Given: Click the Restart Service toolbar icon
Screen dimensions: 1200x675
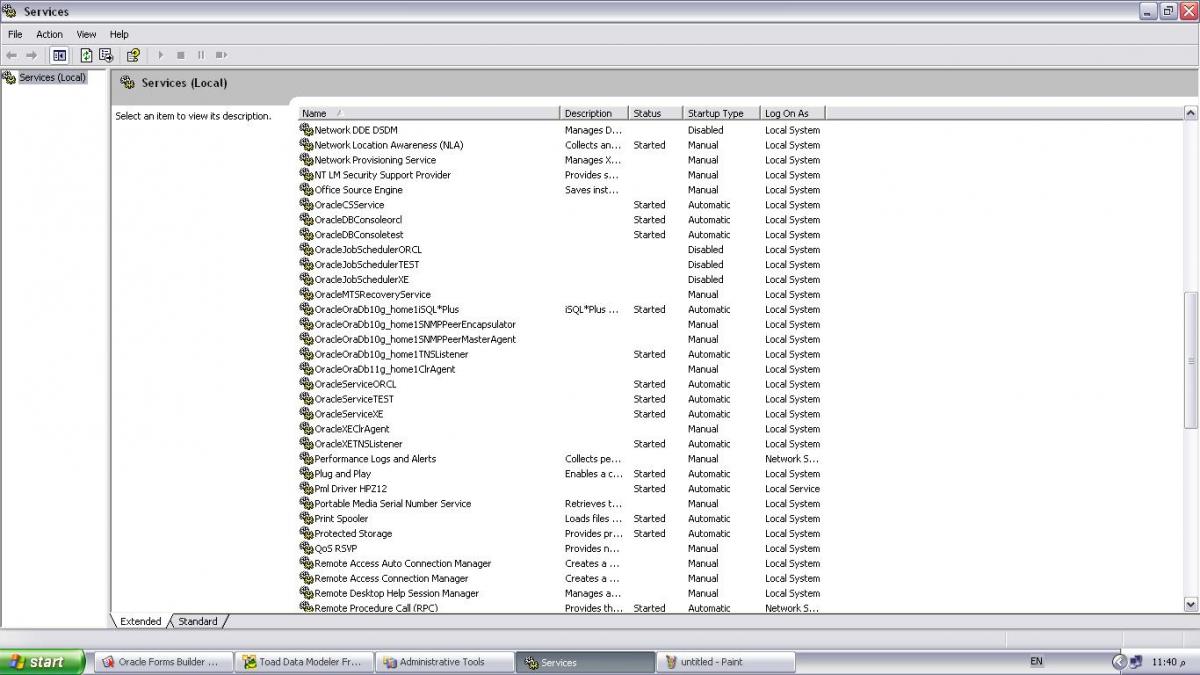Looking at the screenshot, I should click(221, 55).
